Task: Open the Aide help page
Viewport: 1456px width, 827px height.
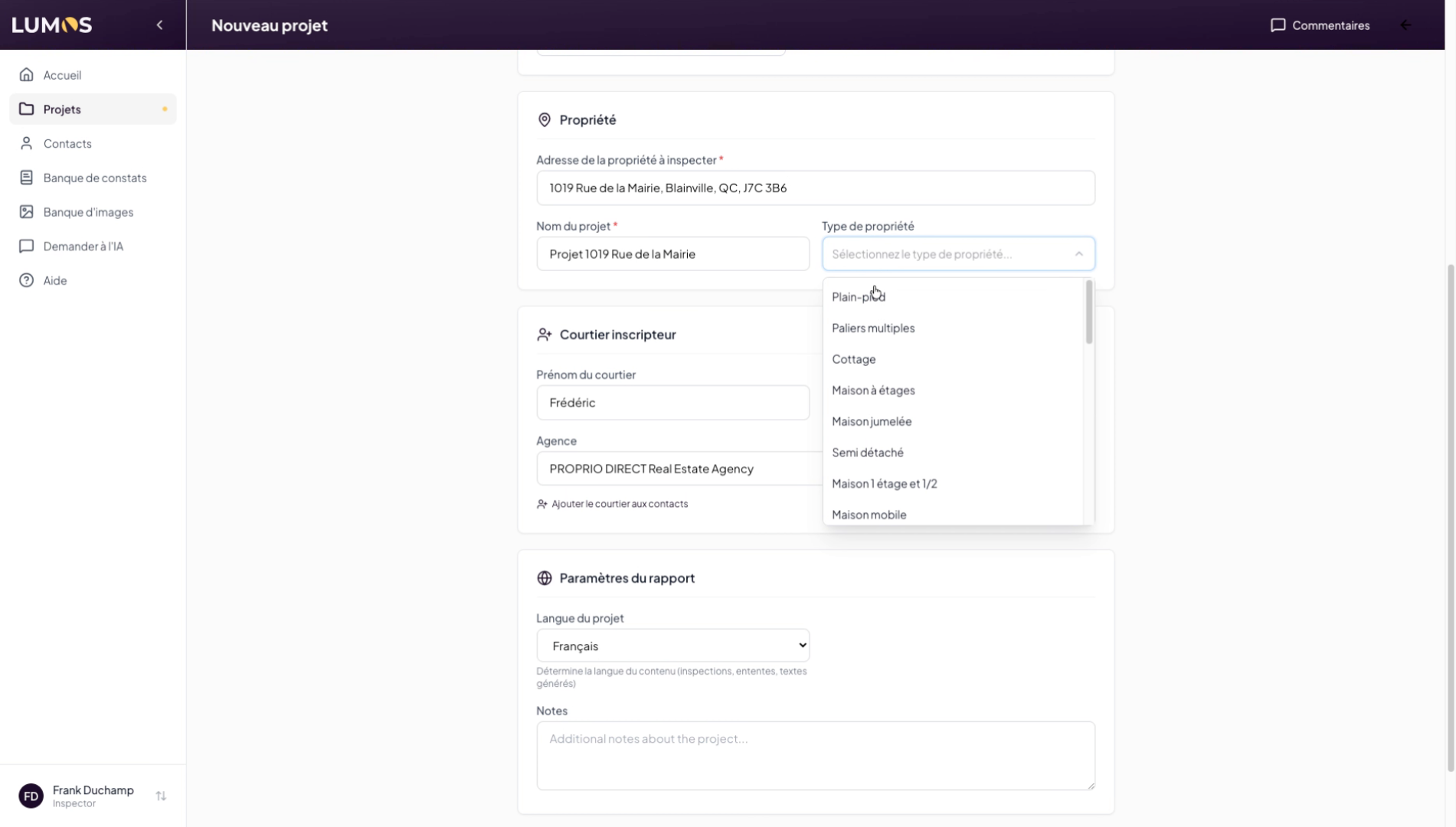Action: [55, 280]
